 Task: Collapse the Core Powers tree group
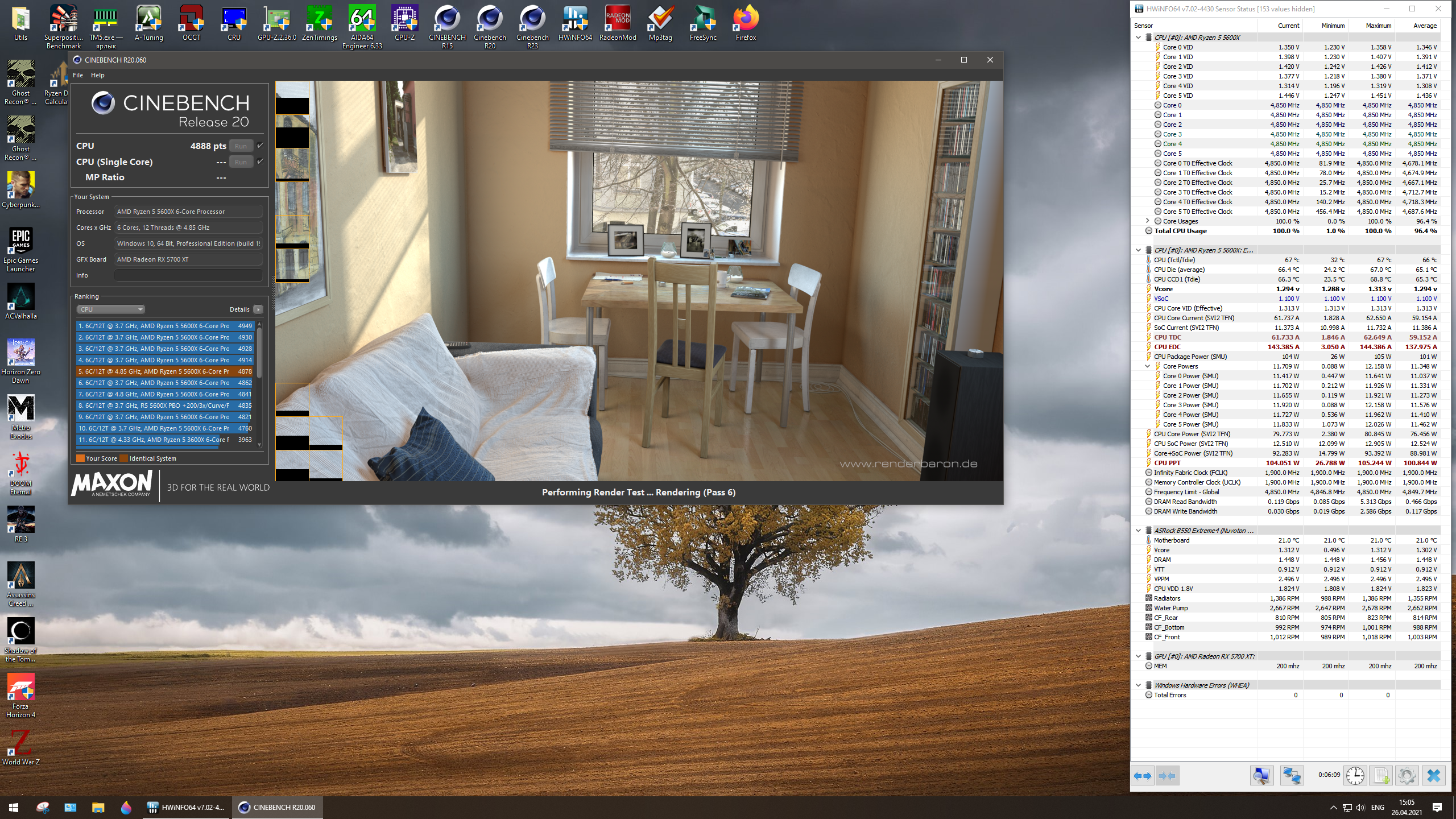(x=1147, y=366)
